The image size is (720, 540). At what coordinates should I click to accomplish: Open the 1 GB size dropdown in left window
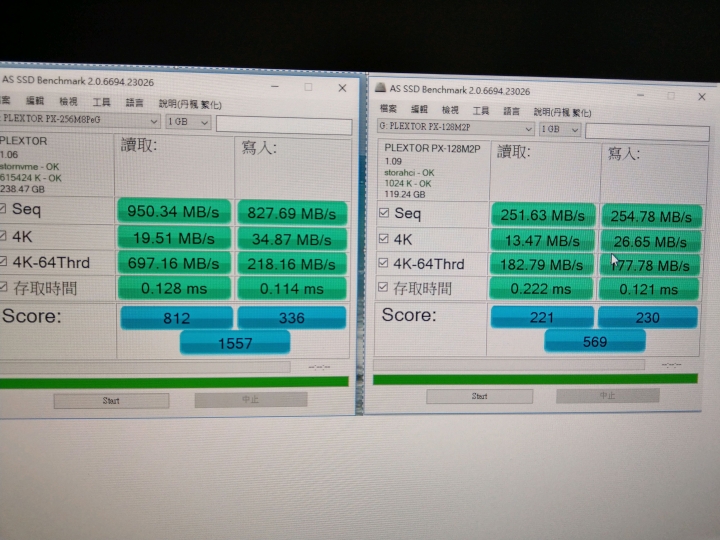[x=188, y=122]
